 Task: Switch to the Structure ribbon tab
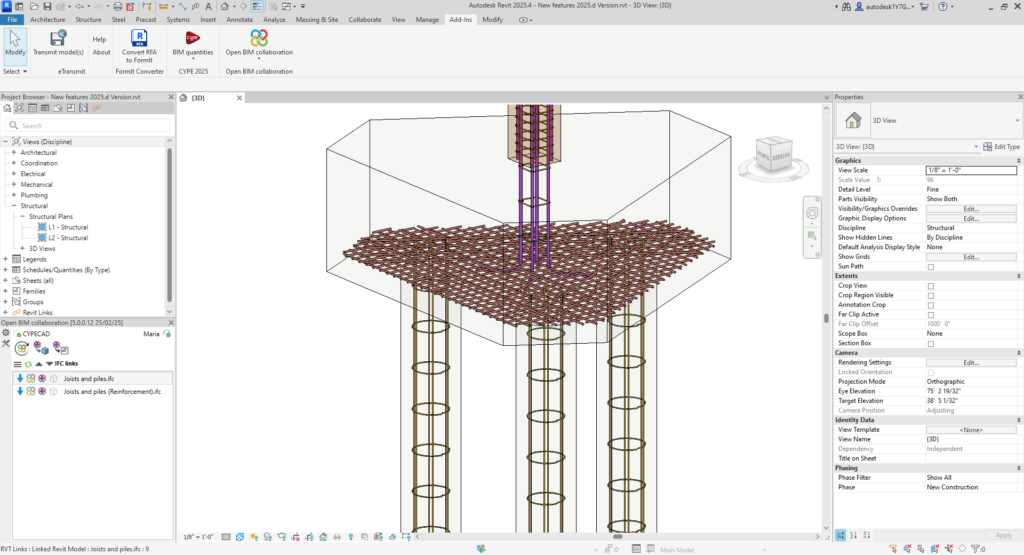pyautogui.click(x=88, y=19)
